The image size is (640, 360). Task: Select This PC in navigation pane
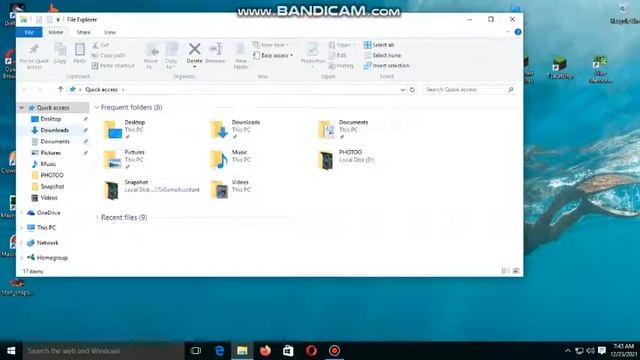tap(46, 227)
